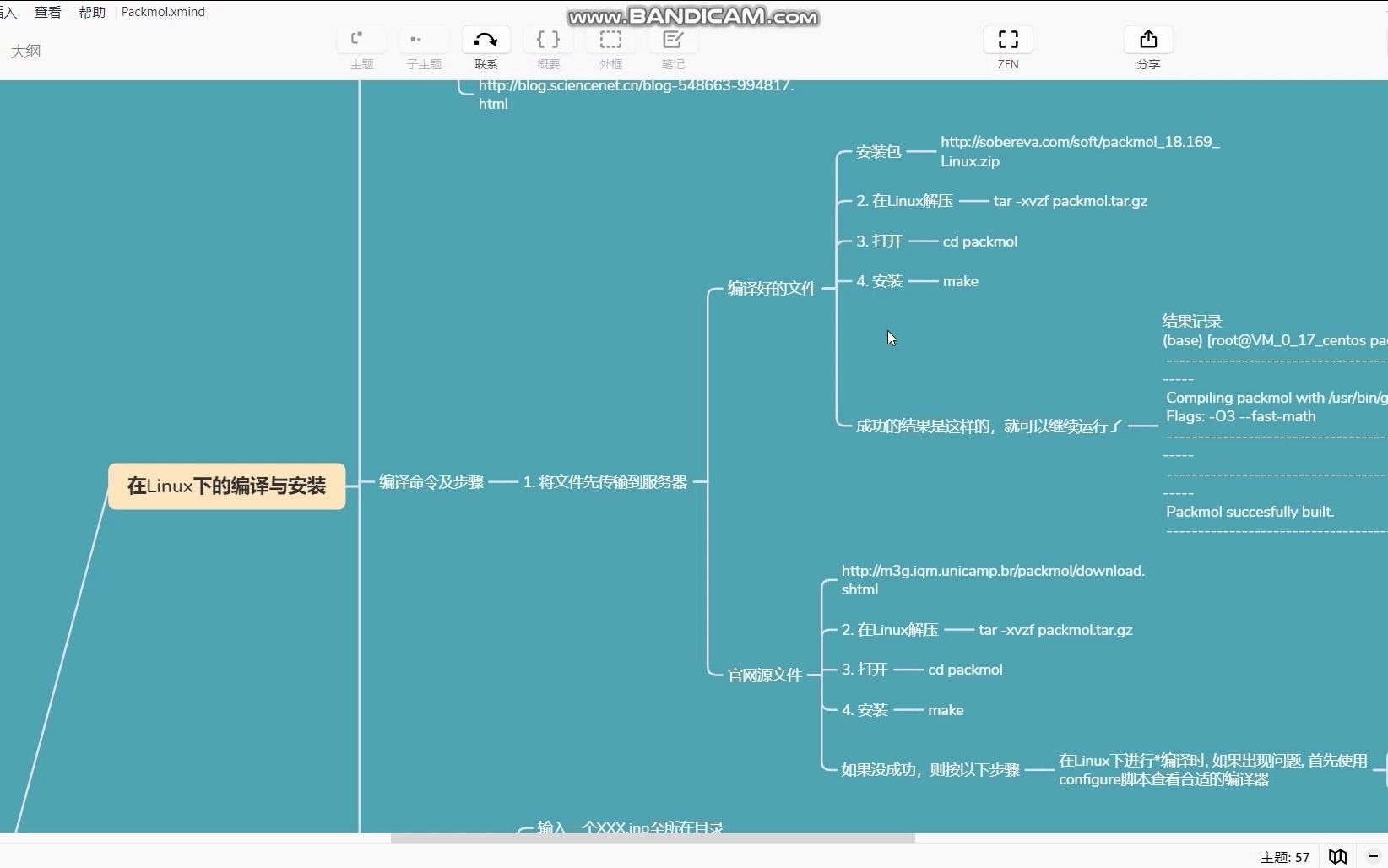Select 4. 安装 under 官网源文件
This screenshot has width=1388, height=868.
click(865, 710)
